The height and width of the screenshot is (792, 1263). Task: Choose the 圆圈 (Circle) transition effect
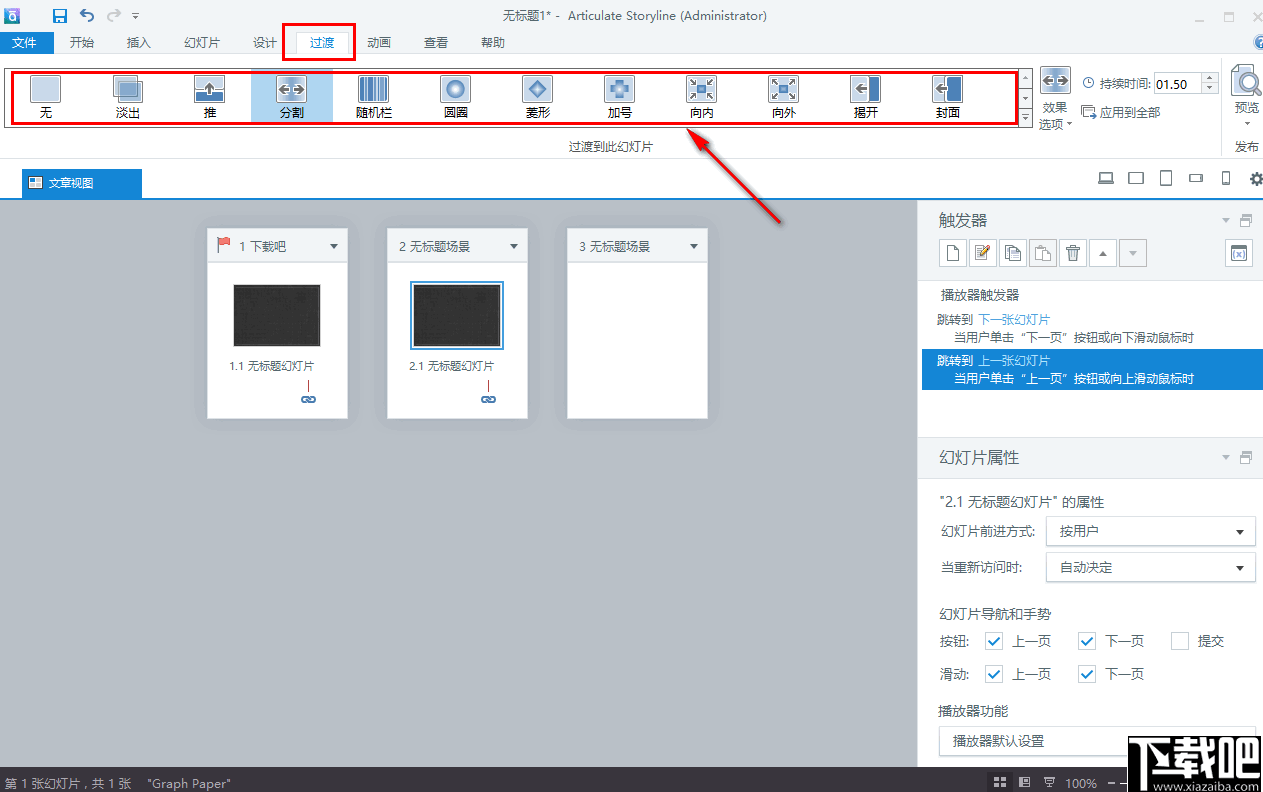click(455, 95)
